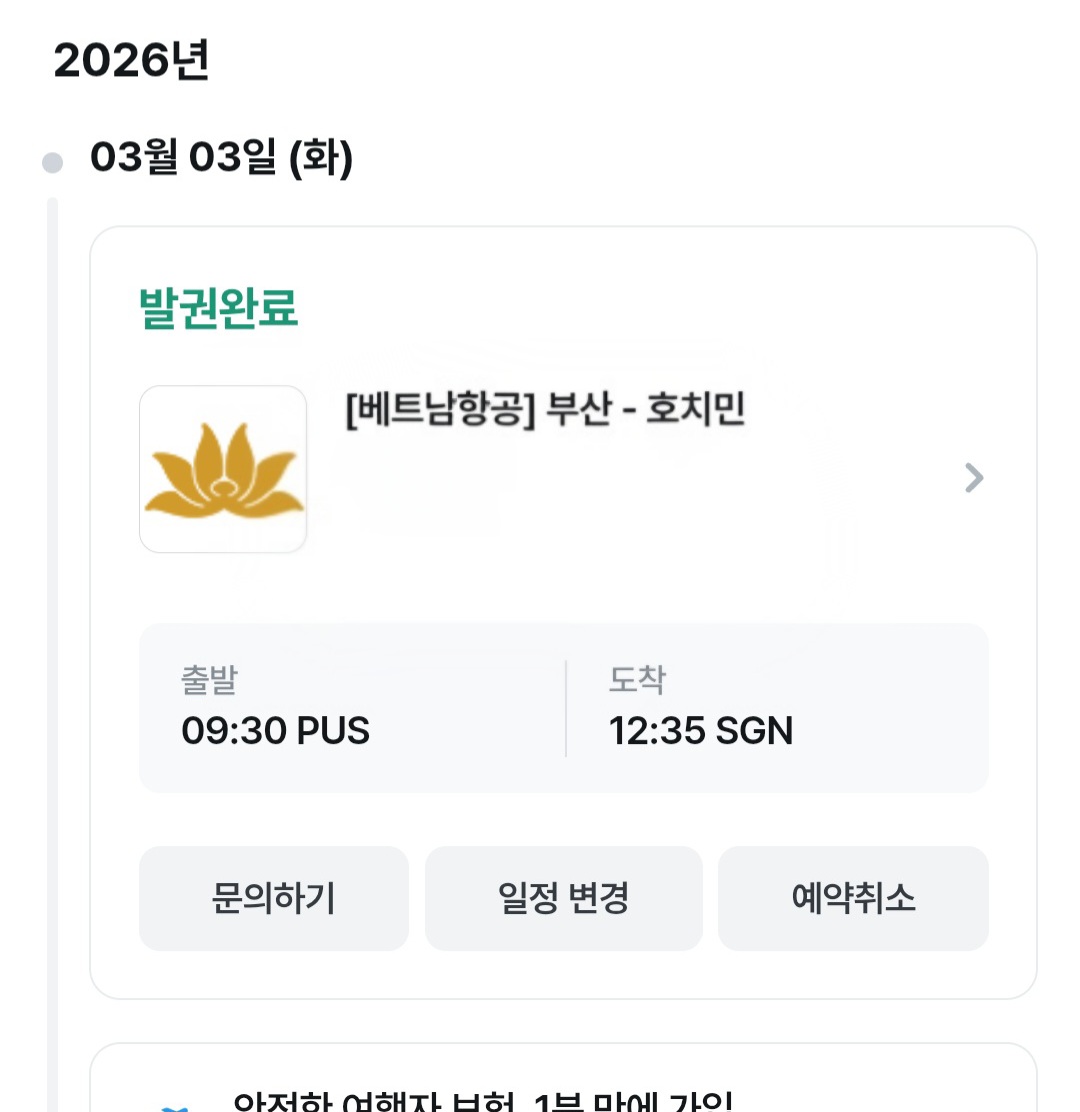Click the divider between departure and arrival

[x=566, y=708]
